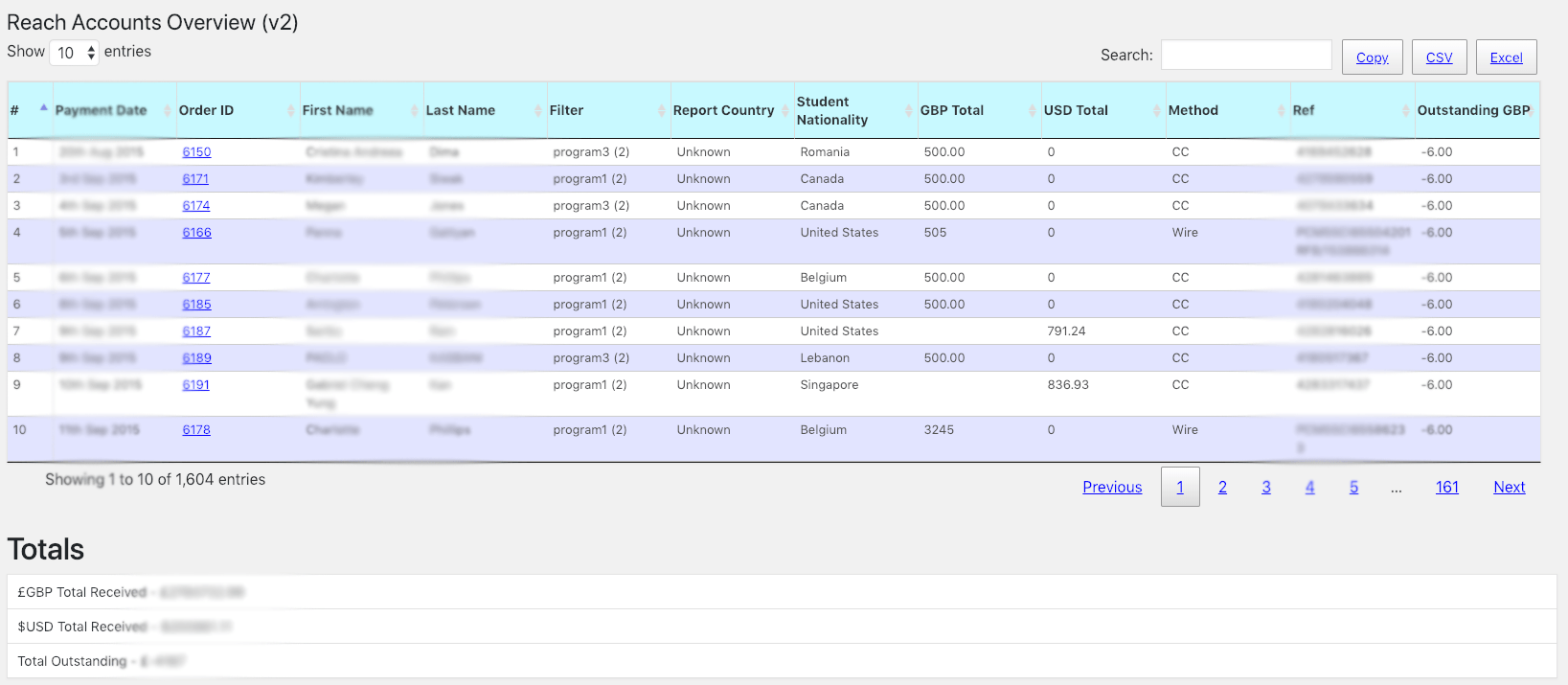Sort by Last Name column

pyautogui.click(x=484, y=110)
